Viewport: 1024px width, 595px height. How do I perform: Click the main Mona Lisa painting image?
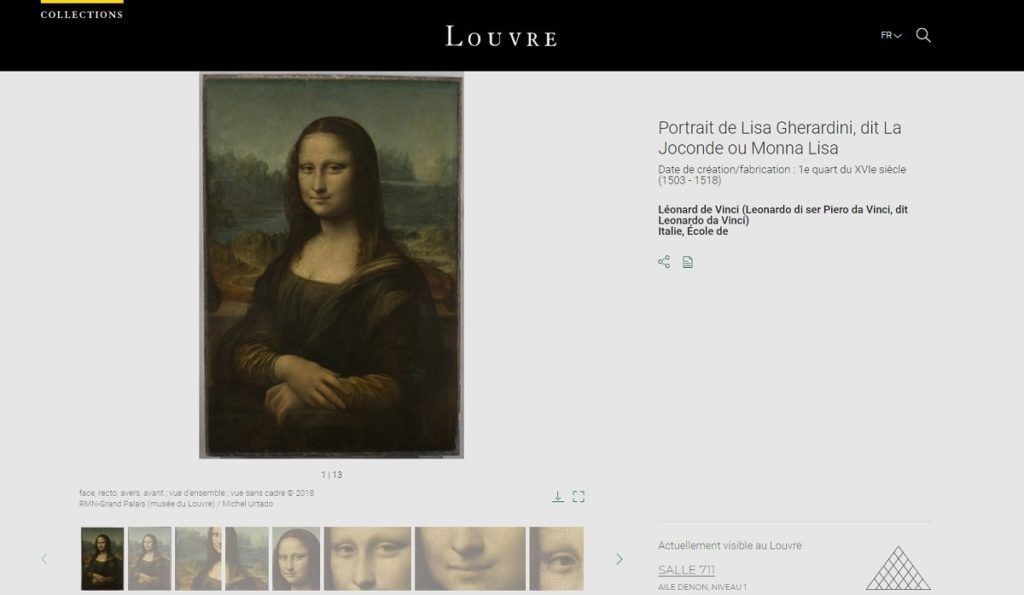click(332, 265)
